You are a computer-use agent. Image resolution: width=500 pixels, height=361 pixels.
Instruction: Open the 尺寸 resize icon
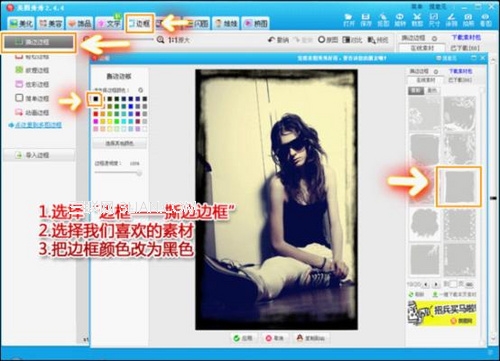tap(434, 20)
